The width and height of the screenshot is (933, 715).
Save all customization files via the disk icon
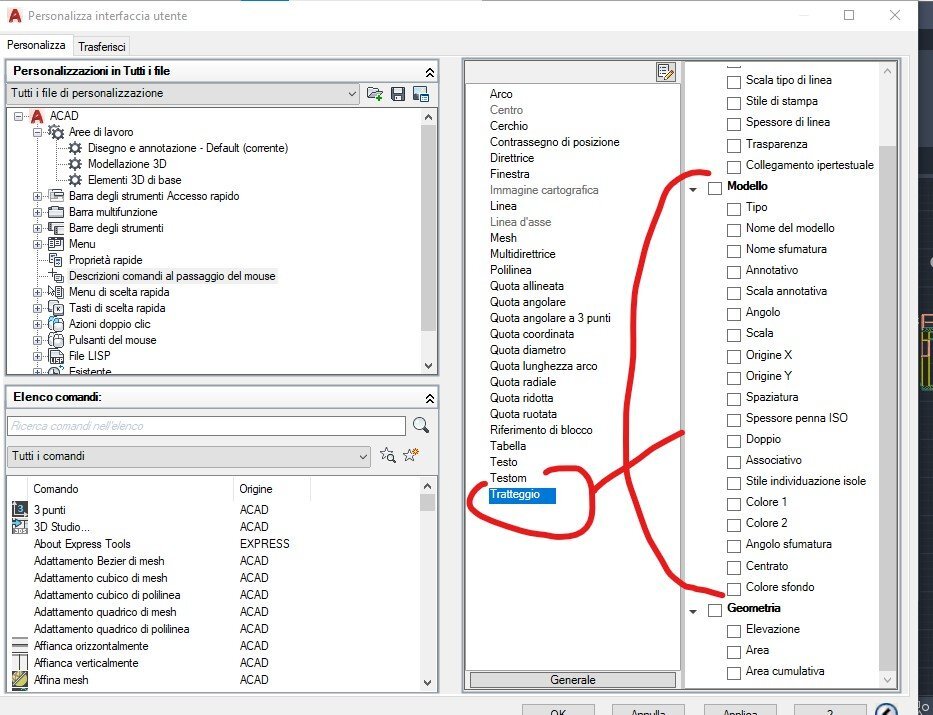[398, 93]
